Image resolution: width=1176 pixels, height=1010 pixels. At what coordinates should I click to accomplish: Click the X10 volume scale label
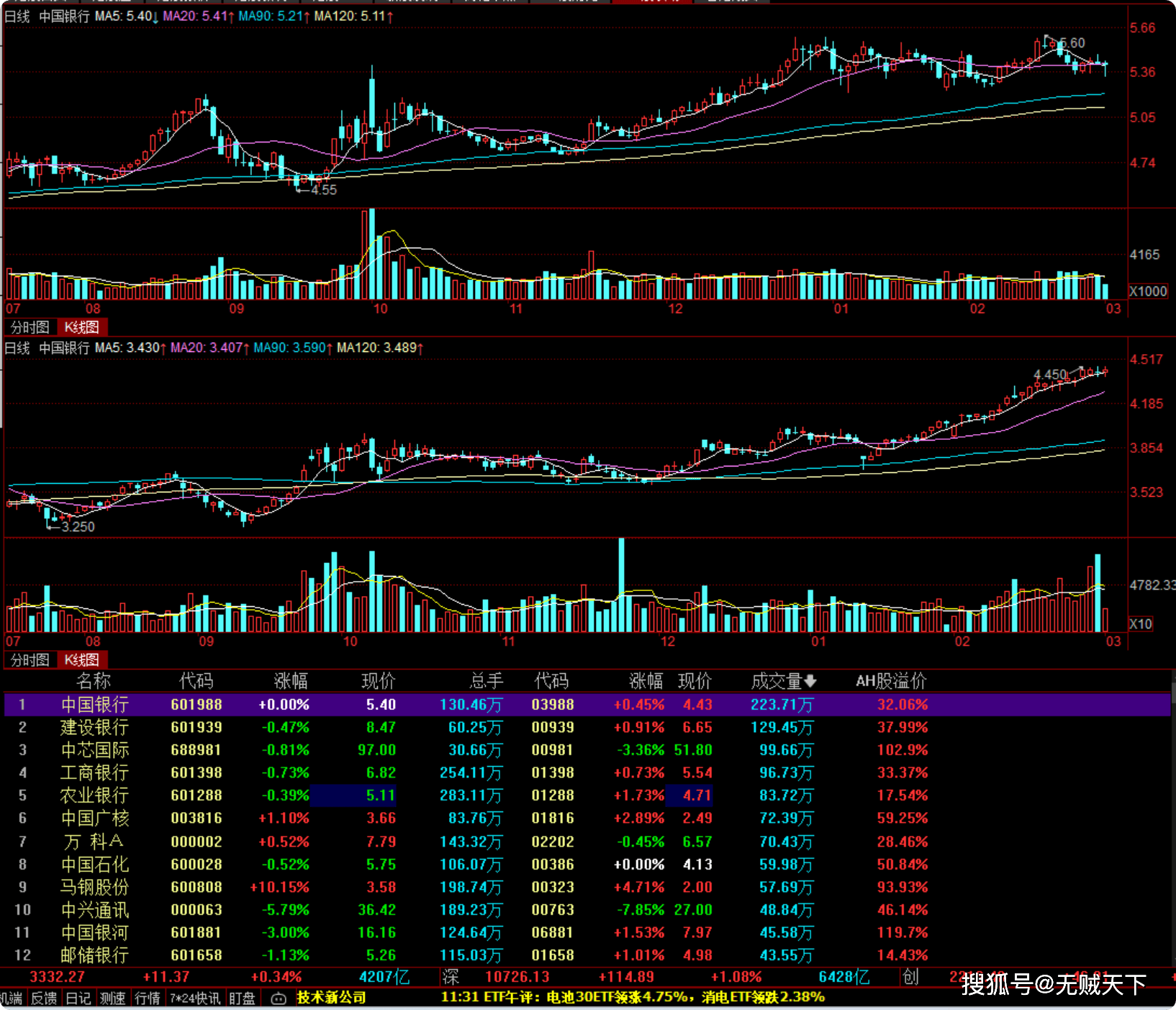click(x=1140, y=624)
